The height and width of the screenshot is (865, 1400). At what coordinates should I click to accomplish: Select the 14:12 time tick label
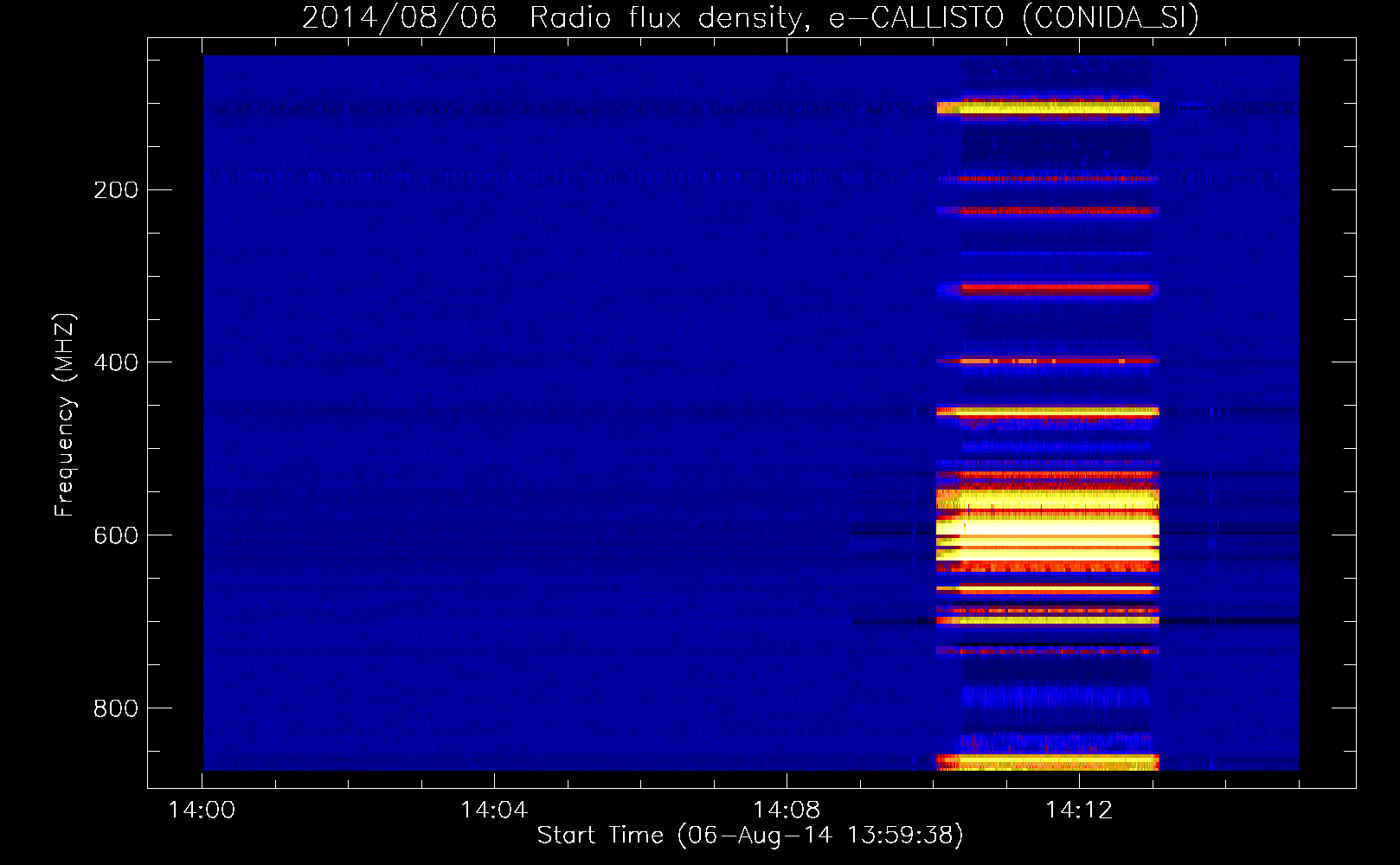click(1079, 811)
